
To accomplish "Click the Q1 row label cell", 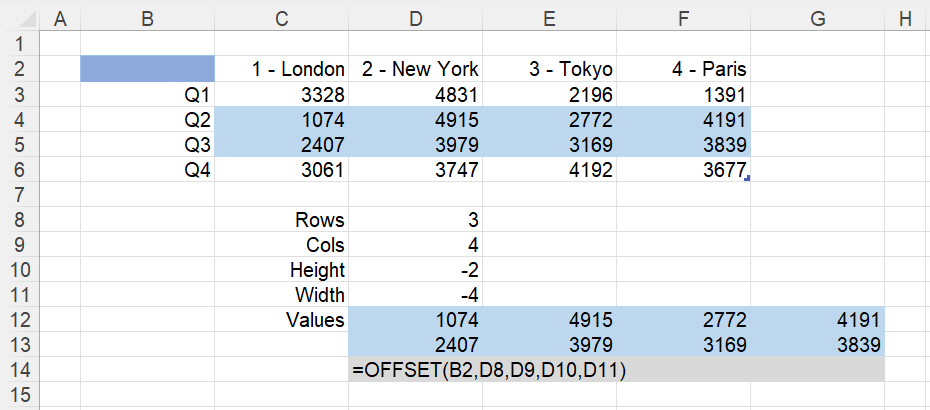I will tap(148, 94).
